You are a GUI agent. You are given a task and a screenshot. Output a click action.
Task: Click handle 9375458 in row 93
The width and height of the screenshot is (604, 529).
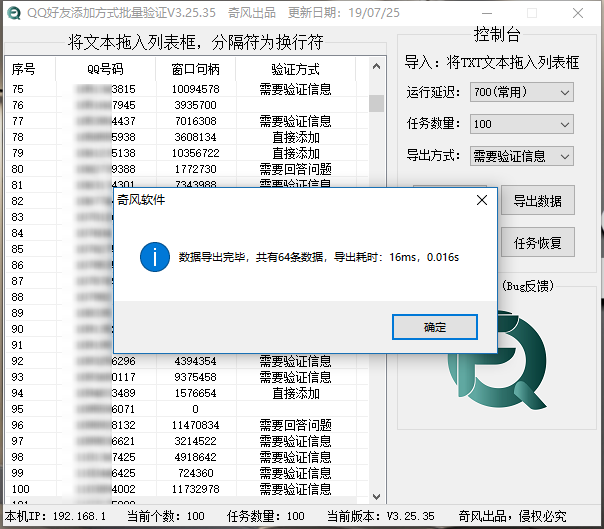click(x=196, y=377)
